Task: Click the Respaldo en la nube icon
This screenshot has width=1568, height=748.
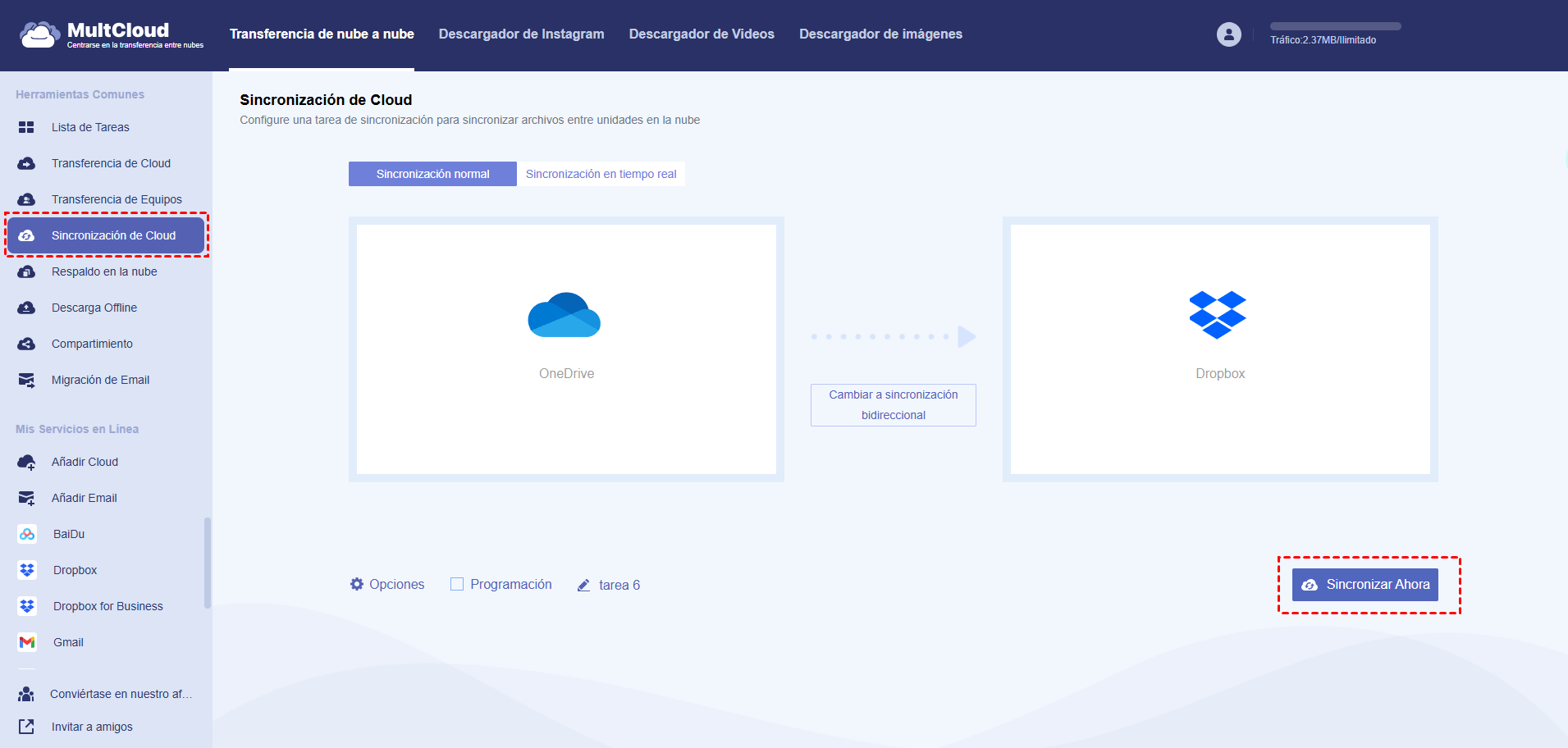Action: pos(26,271)
